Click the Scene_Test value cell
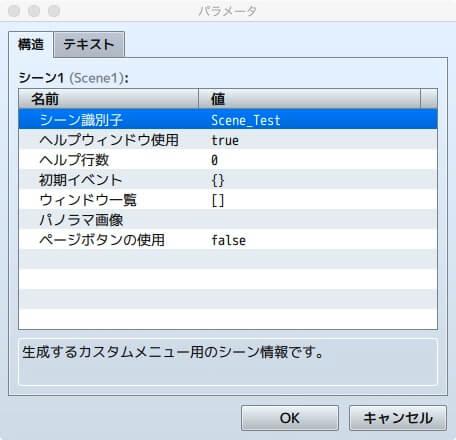 point(246,120)
